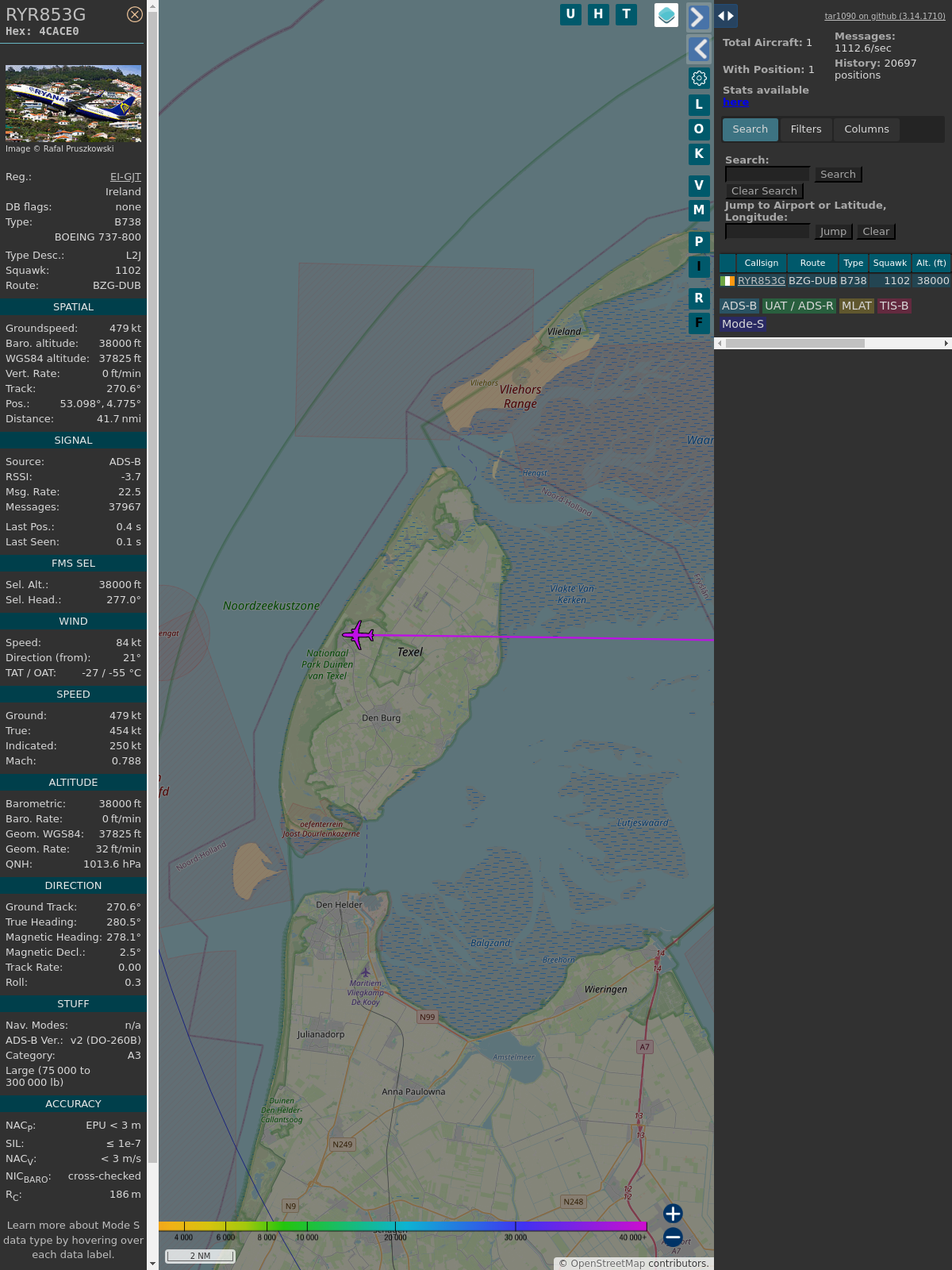Viewport: 952px width, 1270px height.
Task: Click the R map button
Action: click(699, 298)
